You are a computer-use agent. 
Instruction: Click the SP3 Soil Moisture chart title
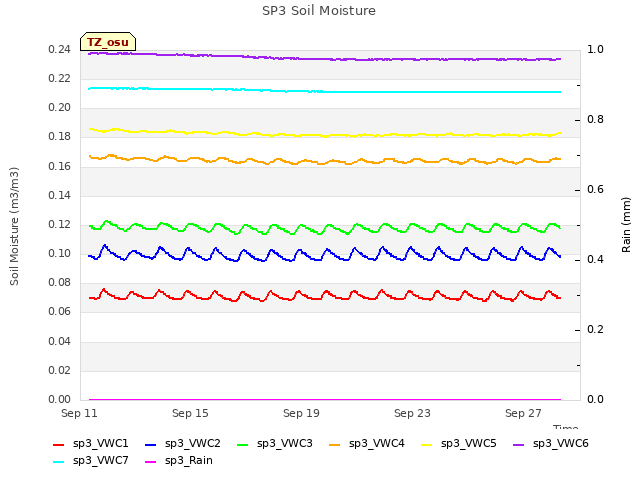click(x=319, y=11)
